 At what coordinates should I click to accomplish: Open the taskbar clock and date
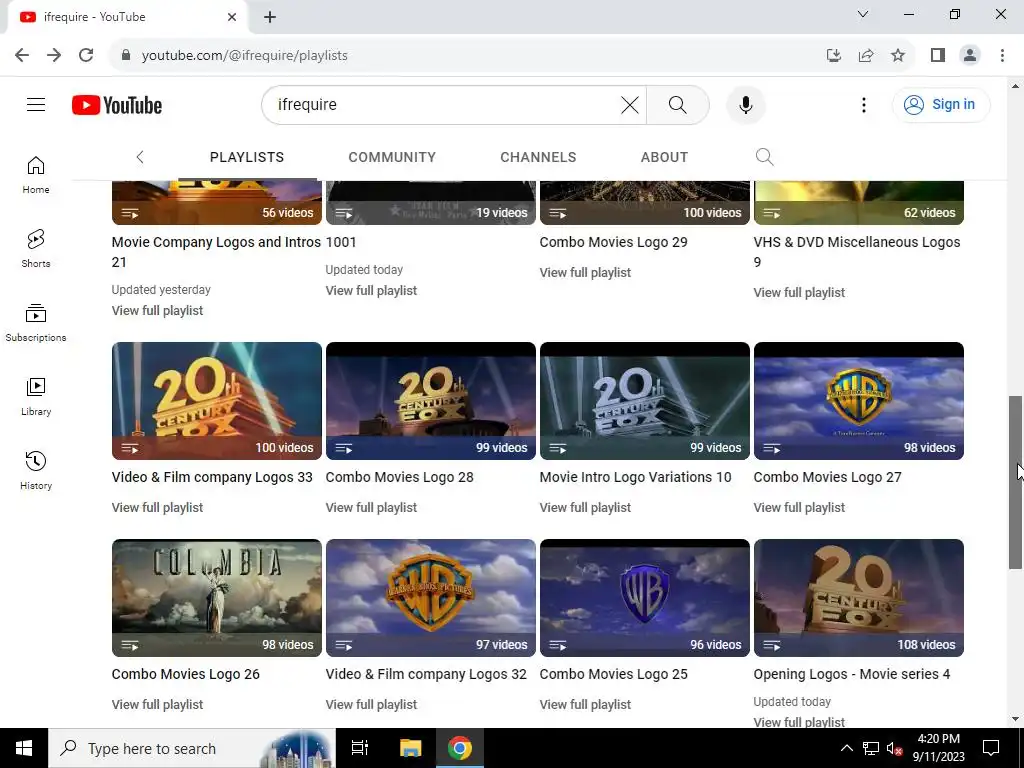pos(938,748)
